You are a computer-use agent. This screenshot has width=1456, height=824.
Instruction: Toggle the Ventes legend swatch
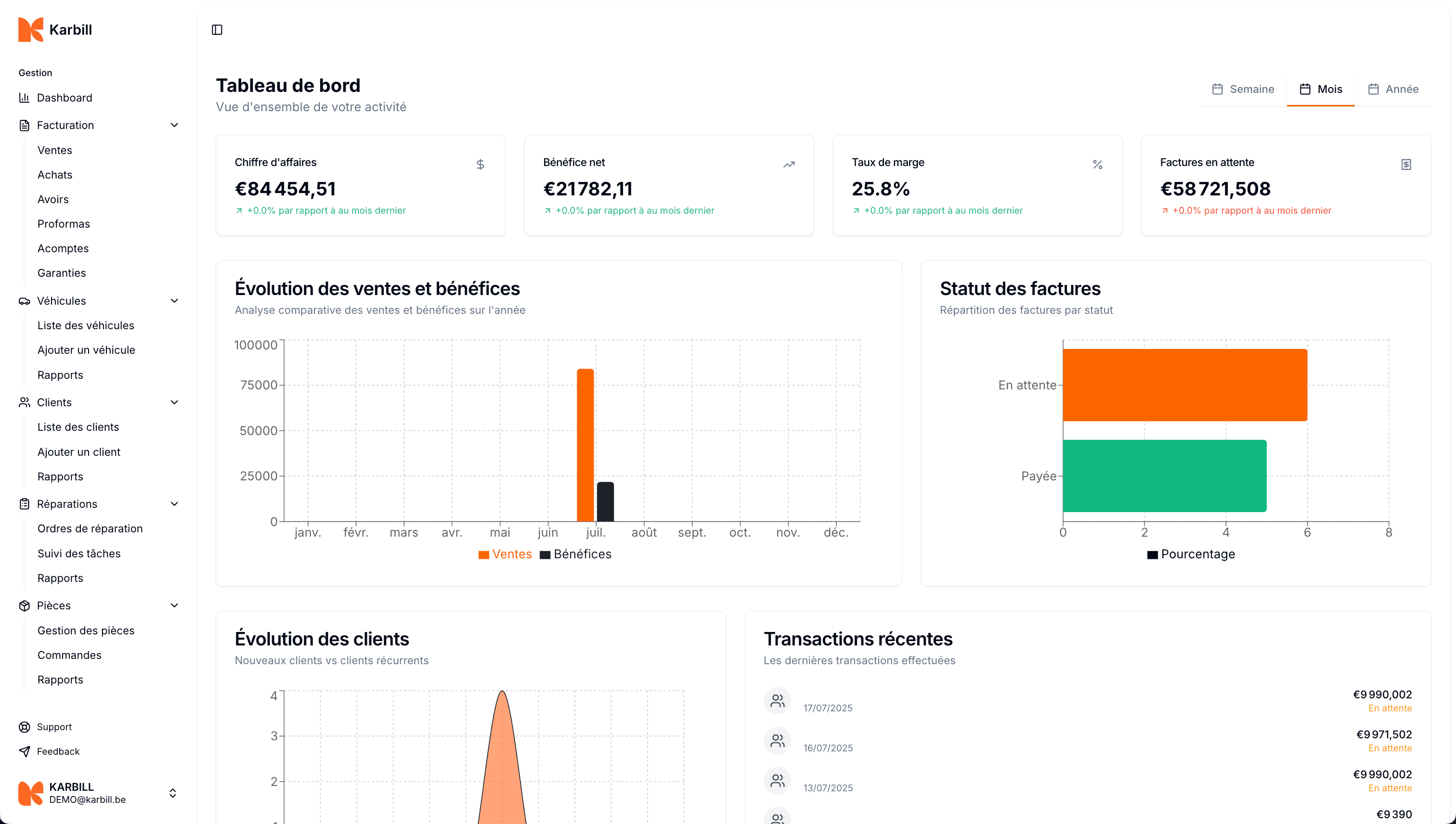tap(483, 554)
